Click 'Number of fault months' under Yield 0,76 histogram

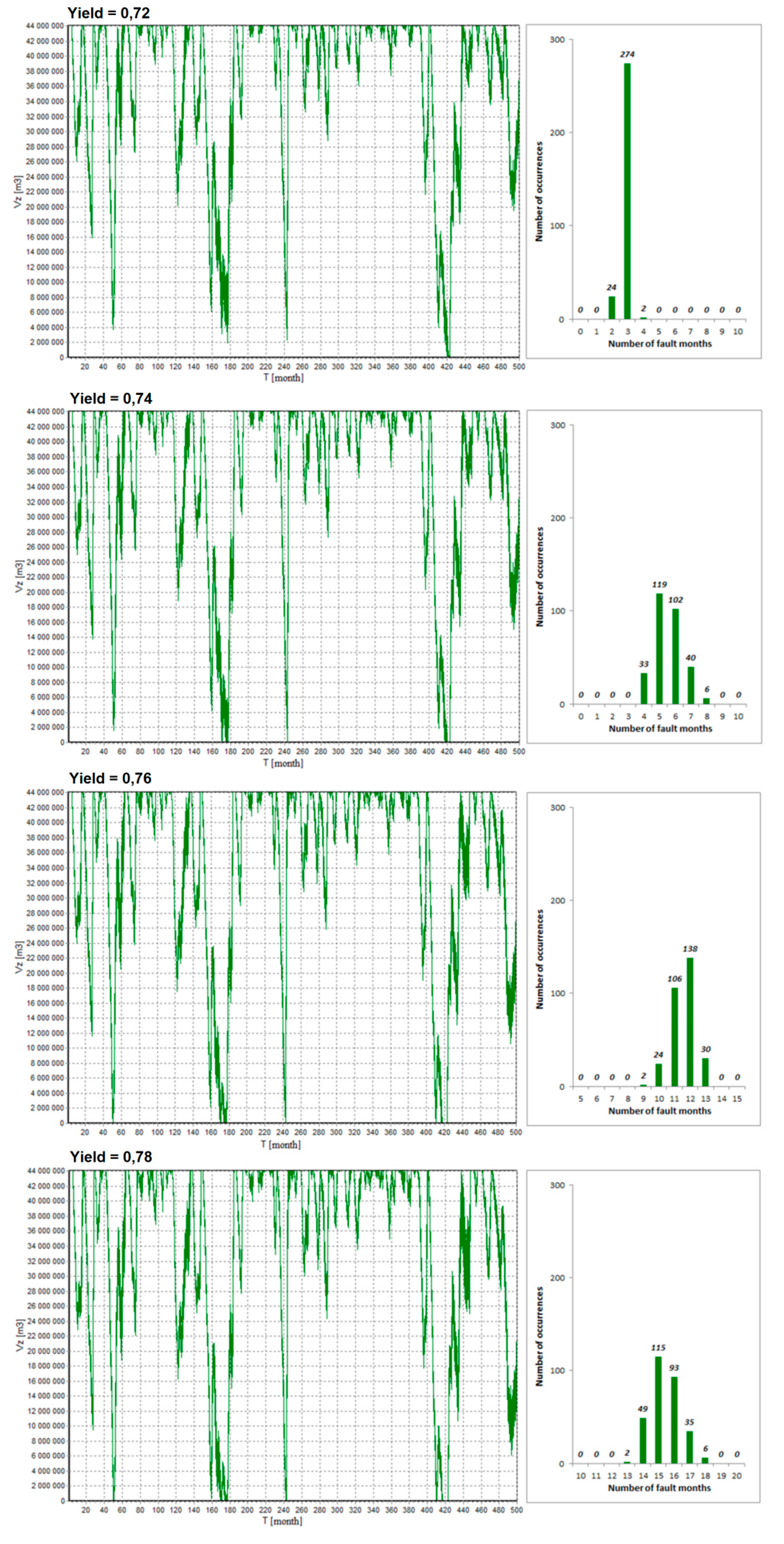[x=659, y=1111]
